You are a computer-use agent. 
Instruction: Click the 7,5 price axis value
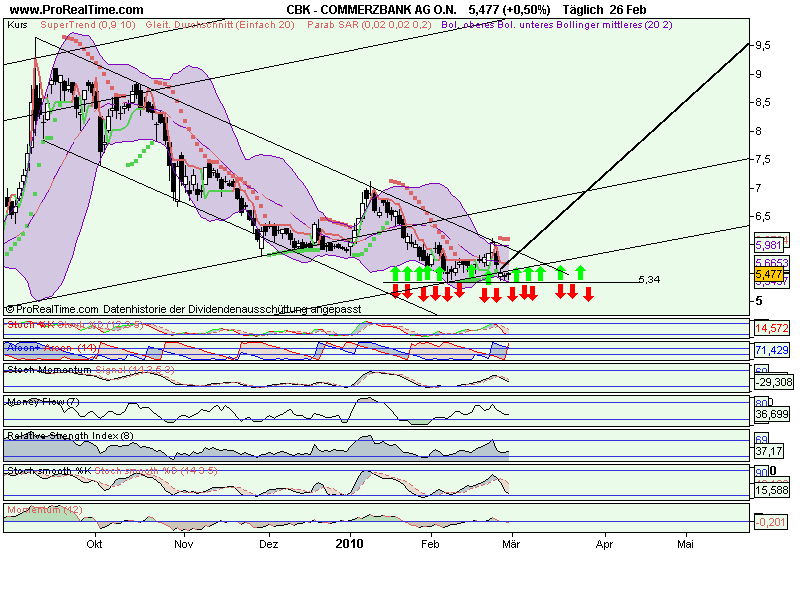click(x=763, y=160)
